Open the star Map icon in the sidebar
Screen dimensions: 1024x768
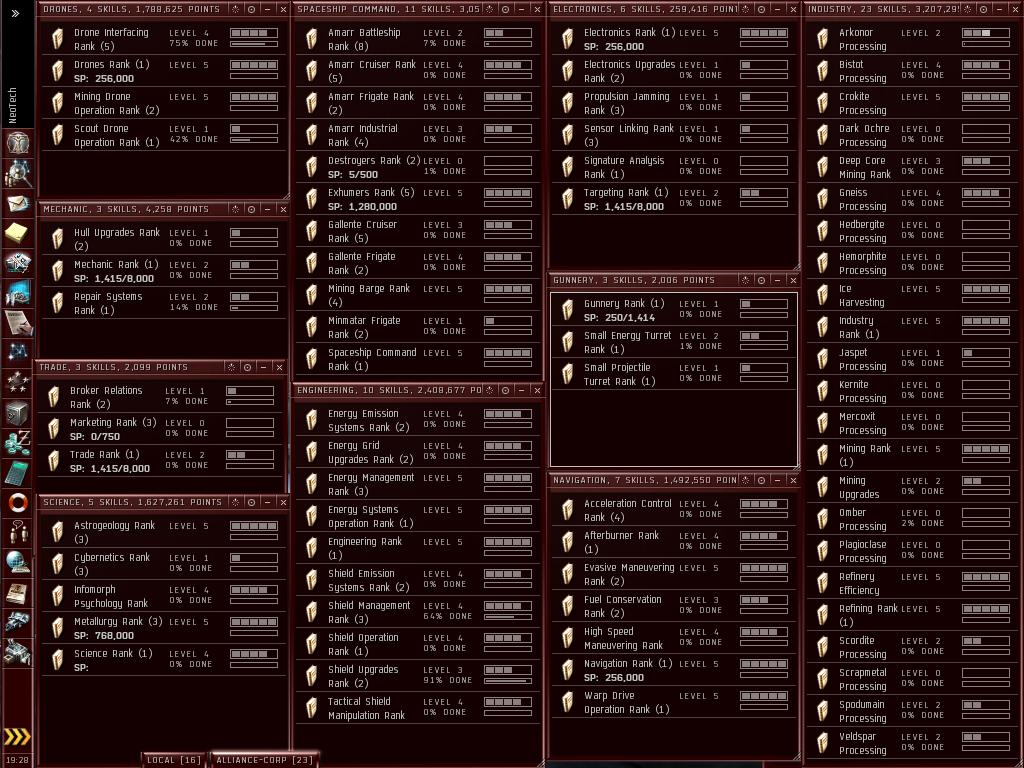pyautogui.click(x=18, y=352)
